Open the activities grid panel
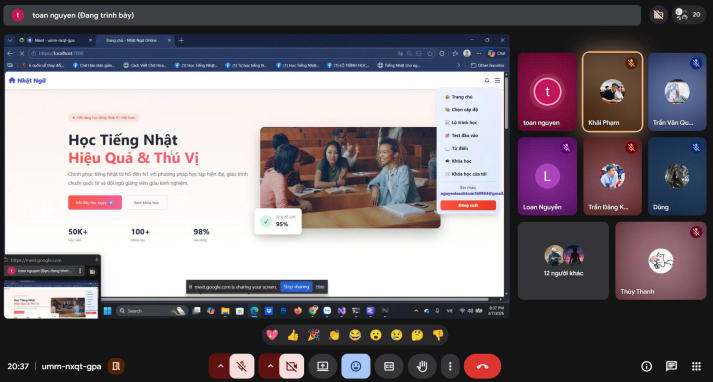 click(696, 366)
